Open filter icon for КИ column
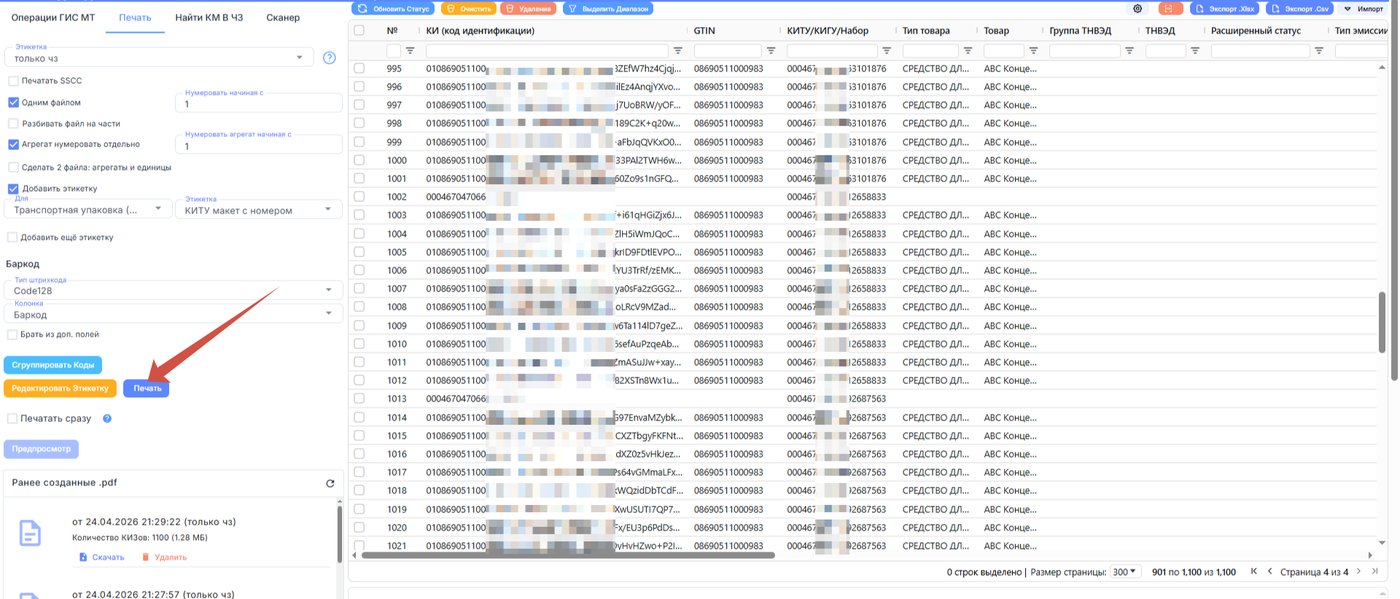 click(x=677, y=50)
